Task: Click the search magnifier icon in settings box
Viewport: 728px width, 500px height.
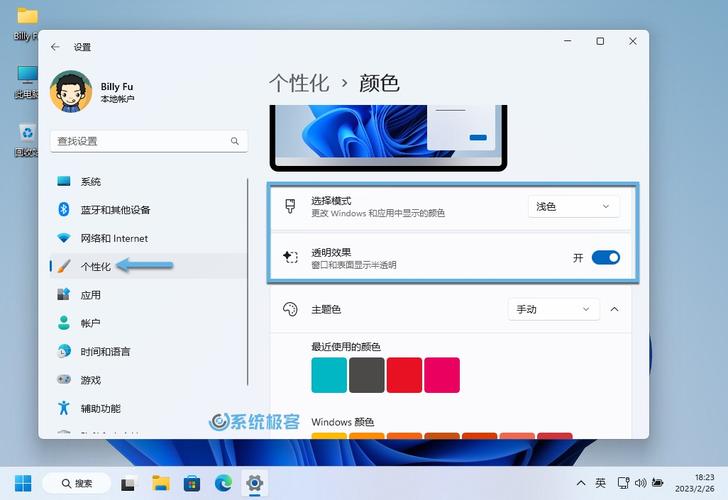Action: pyautogui.click(x=235, y=141)
